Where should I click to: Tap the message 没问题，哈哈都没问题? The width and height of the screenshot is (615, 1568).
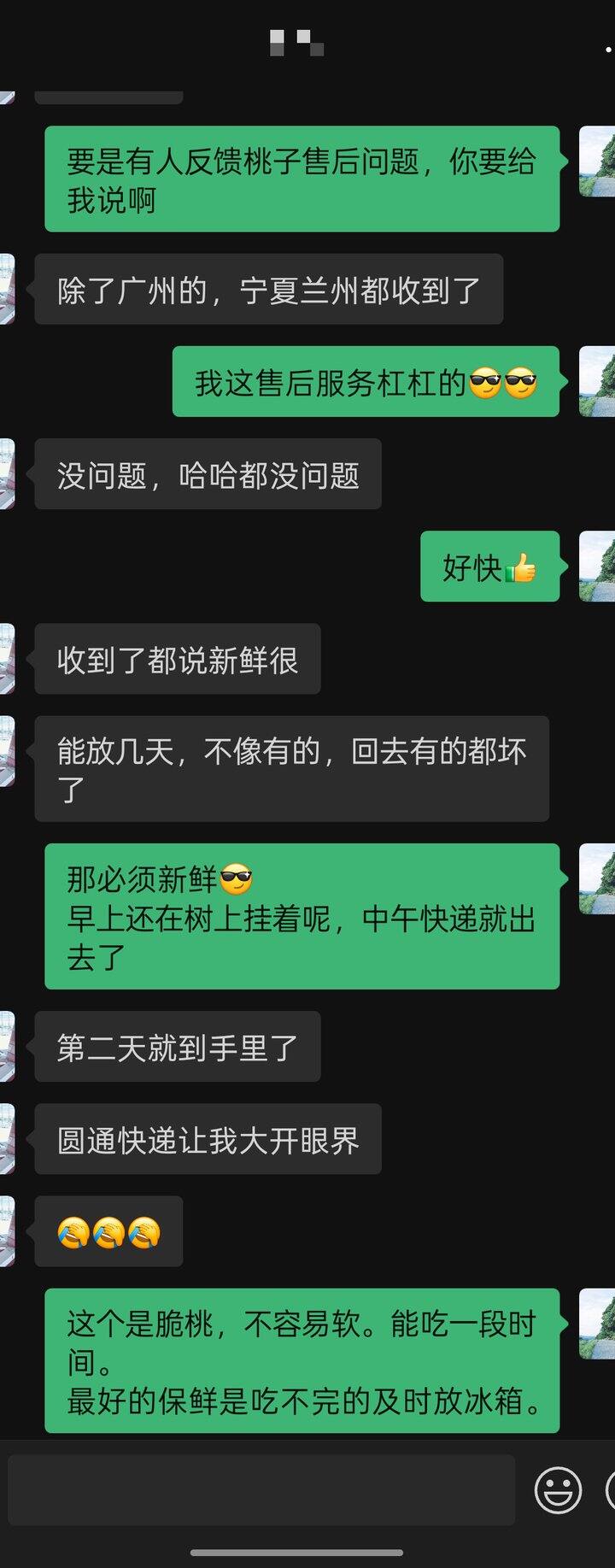click(x=208, y=473)
